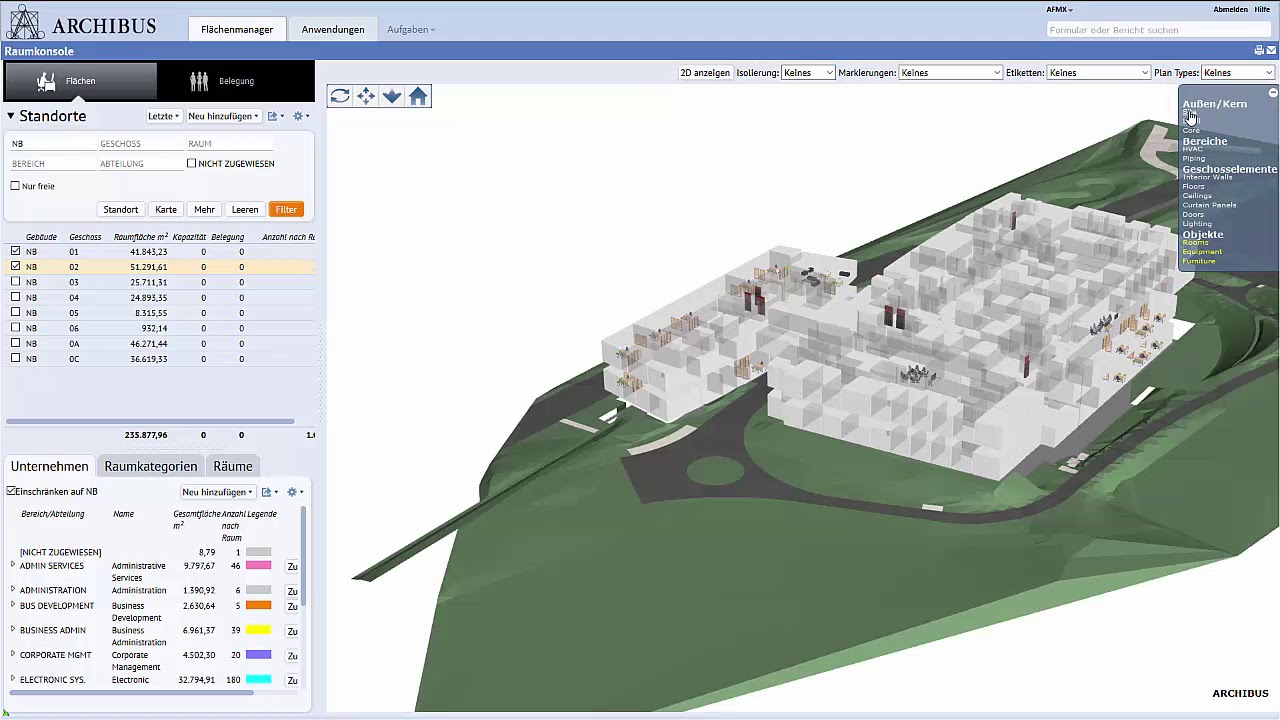Click the pink ADMIN SERVICES legend swatch
The width and height of the screenshot is (1280, 720).
pyautogui.click(x=259, y=566)
